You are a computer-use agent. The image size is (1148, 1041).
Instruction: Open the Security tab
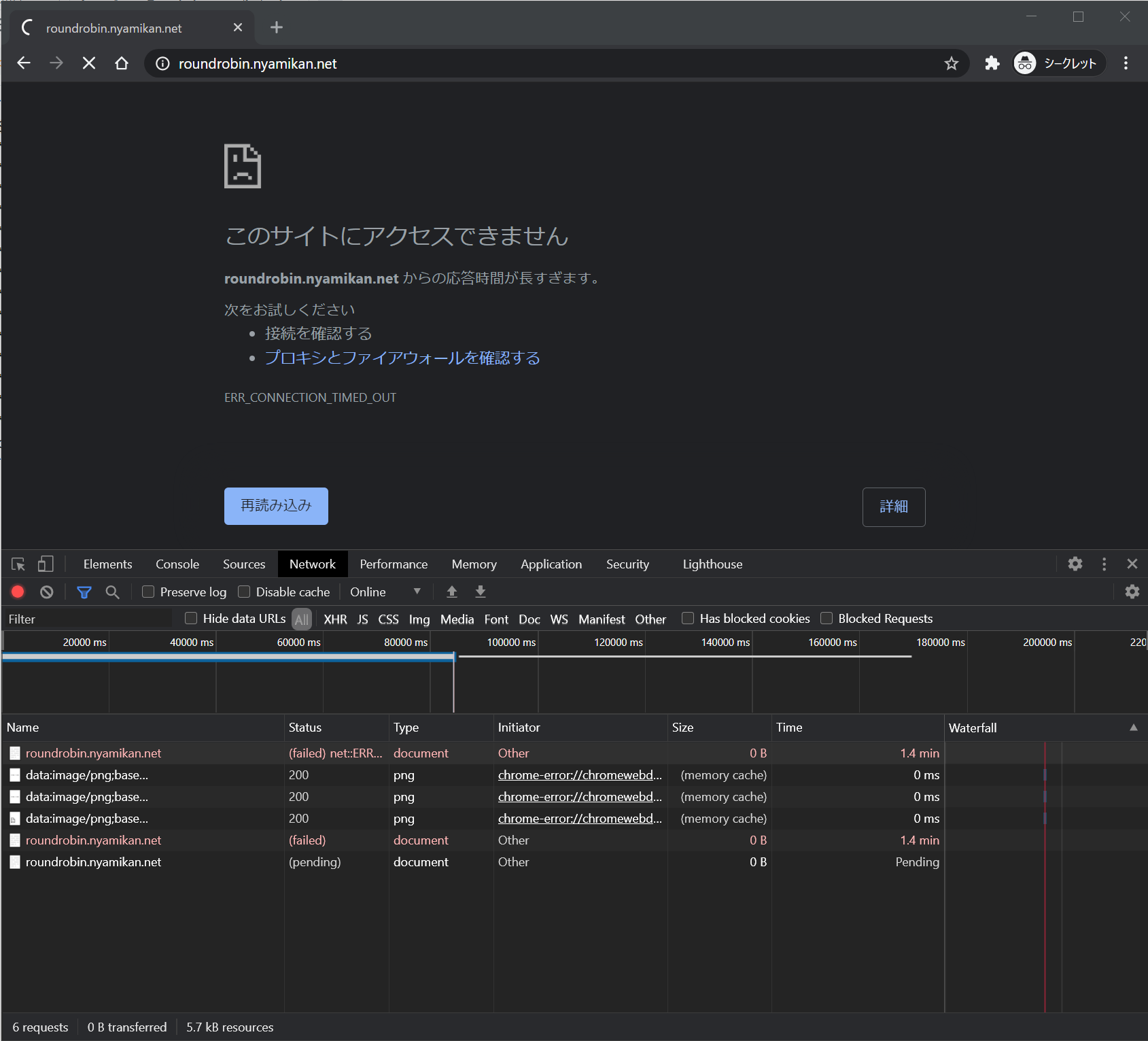coord(627,564)
